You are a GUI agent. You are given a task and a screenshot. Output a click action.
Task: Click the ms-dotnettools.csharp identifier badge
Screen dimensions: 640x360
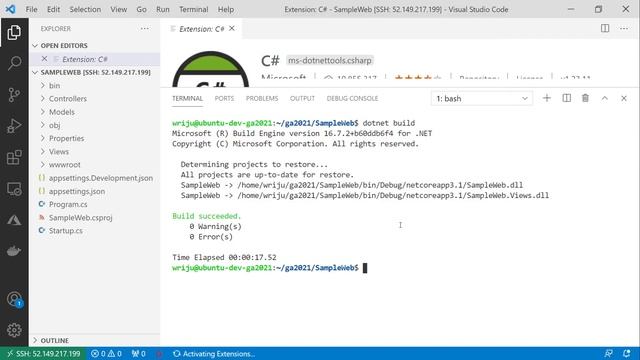point(330,60)
